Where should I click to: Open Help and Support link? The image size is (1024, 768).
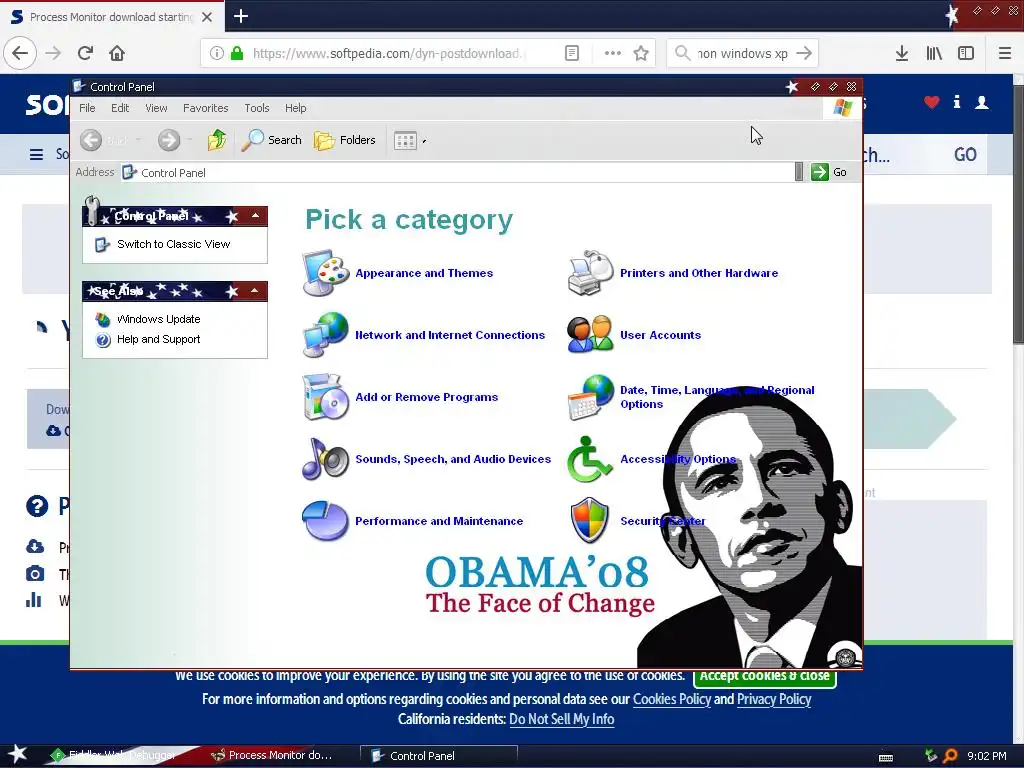(158, 339)
